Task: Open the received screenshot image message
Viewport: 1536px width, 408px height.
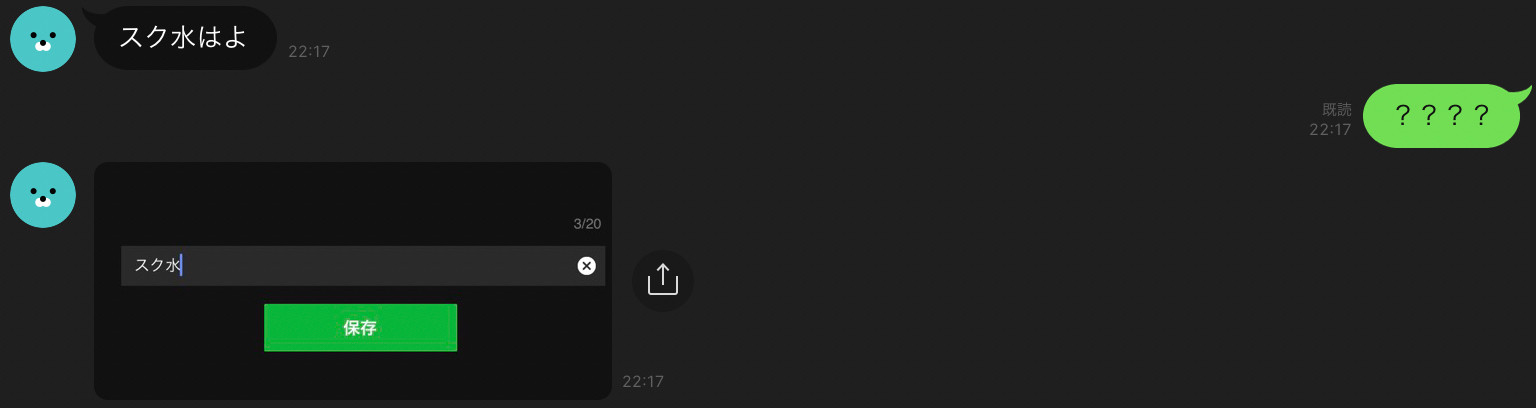Action: [352, 281]
